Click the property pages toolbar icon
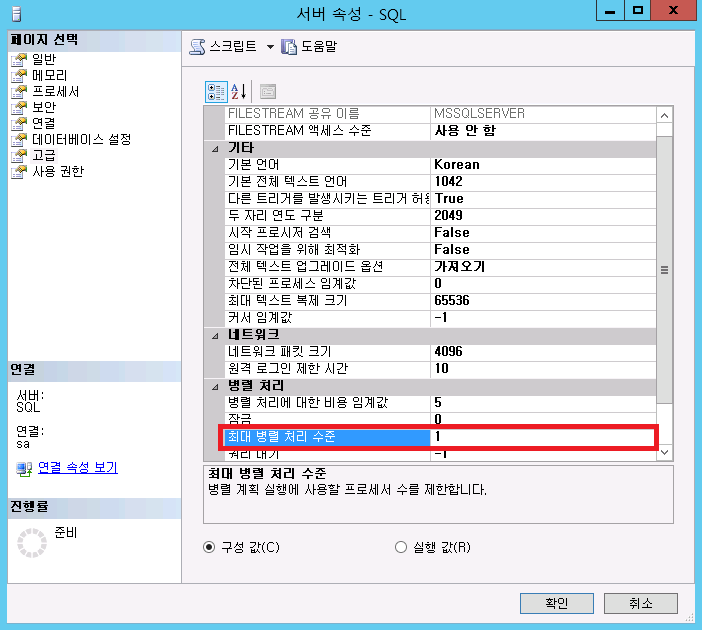The image size is (702, 630). pos(268,92)
